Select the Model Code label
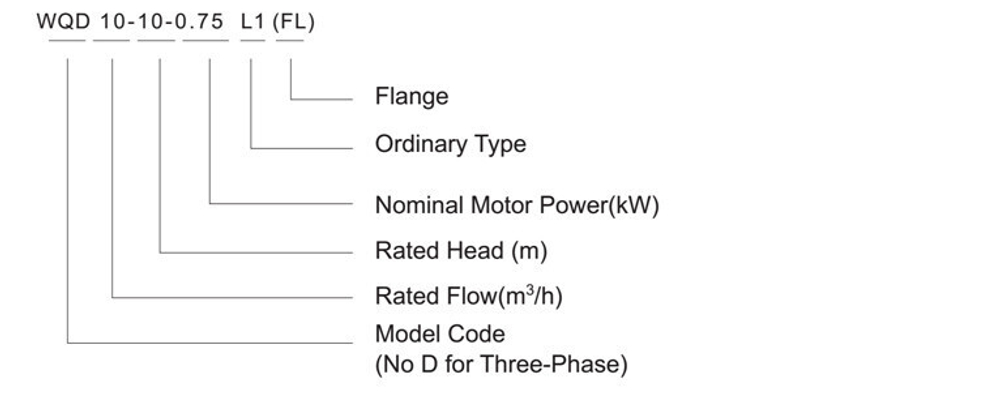 (440, 334)
